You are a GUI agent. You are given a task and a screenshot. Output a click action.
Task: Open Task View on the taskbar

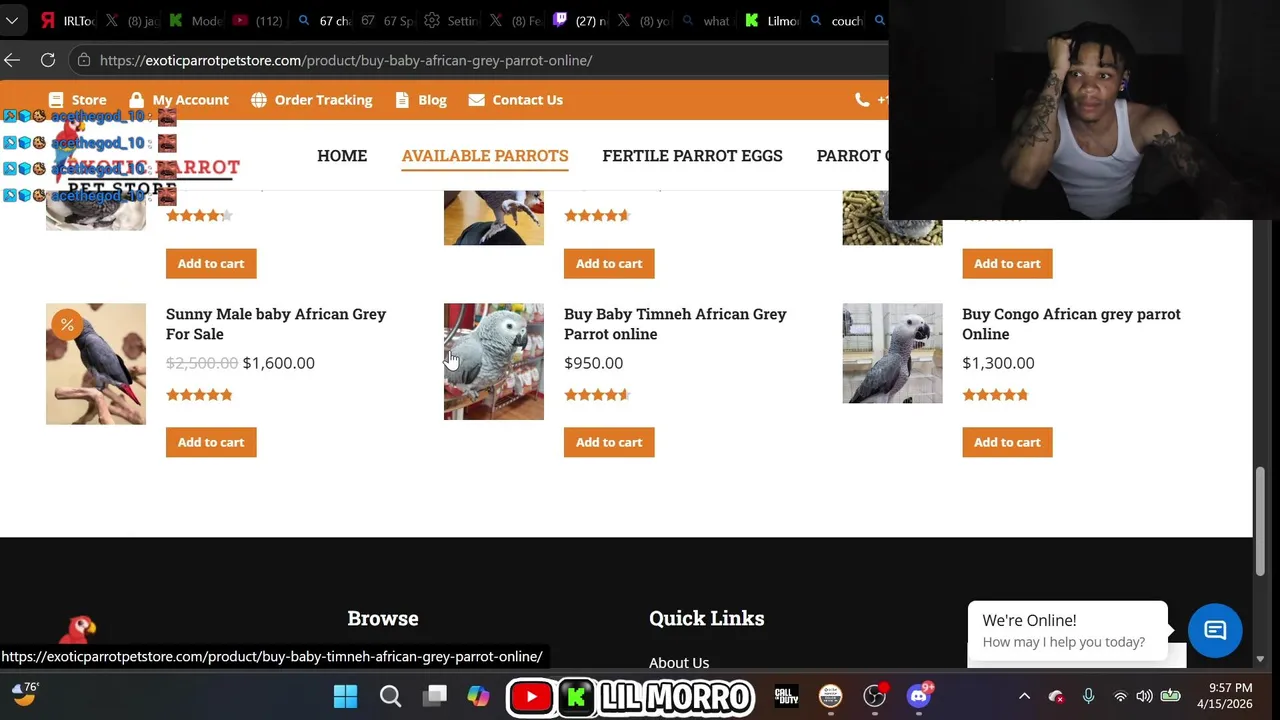(x=435, y=696)
